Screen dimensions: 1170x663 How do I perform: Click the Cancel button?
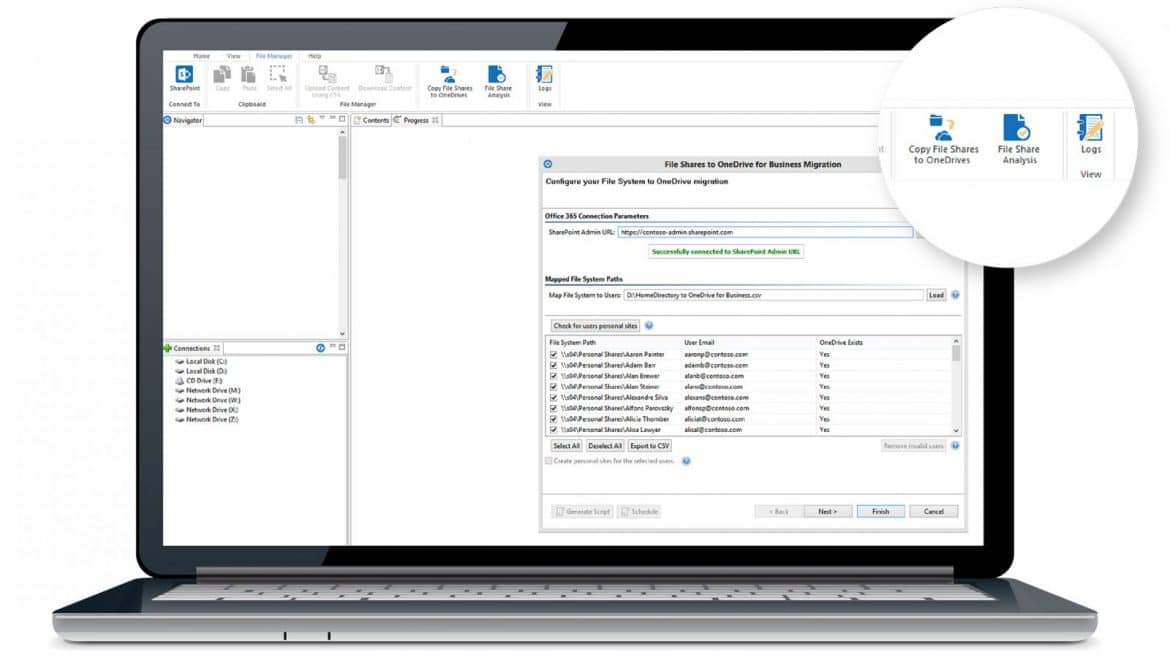click(x=933, y=512)
